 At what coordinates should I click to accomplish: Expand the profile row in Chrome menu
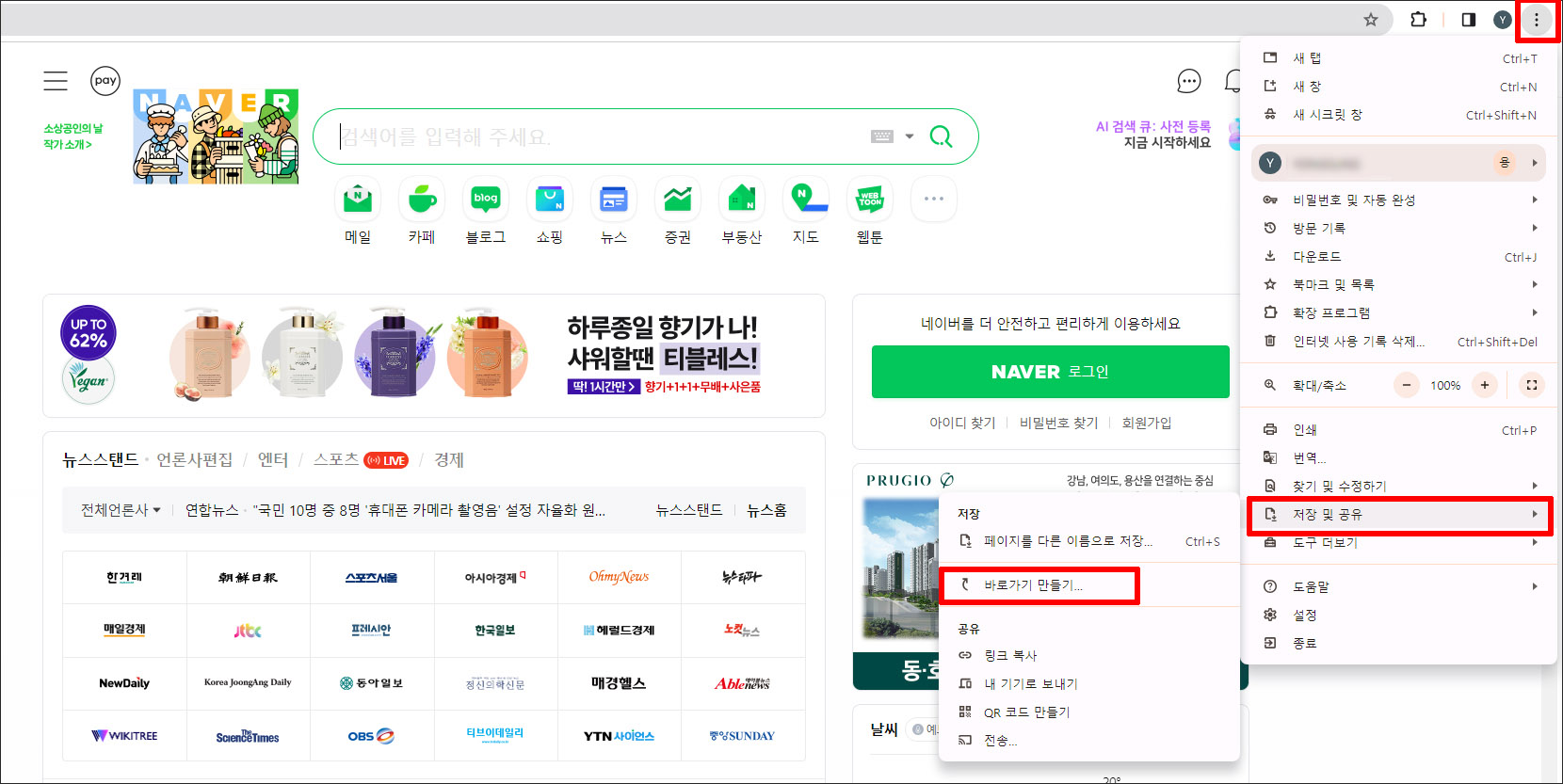pyautogui.click(x=1400, y=163)
